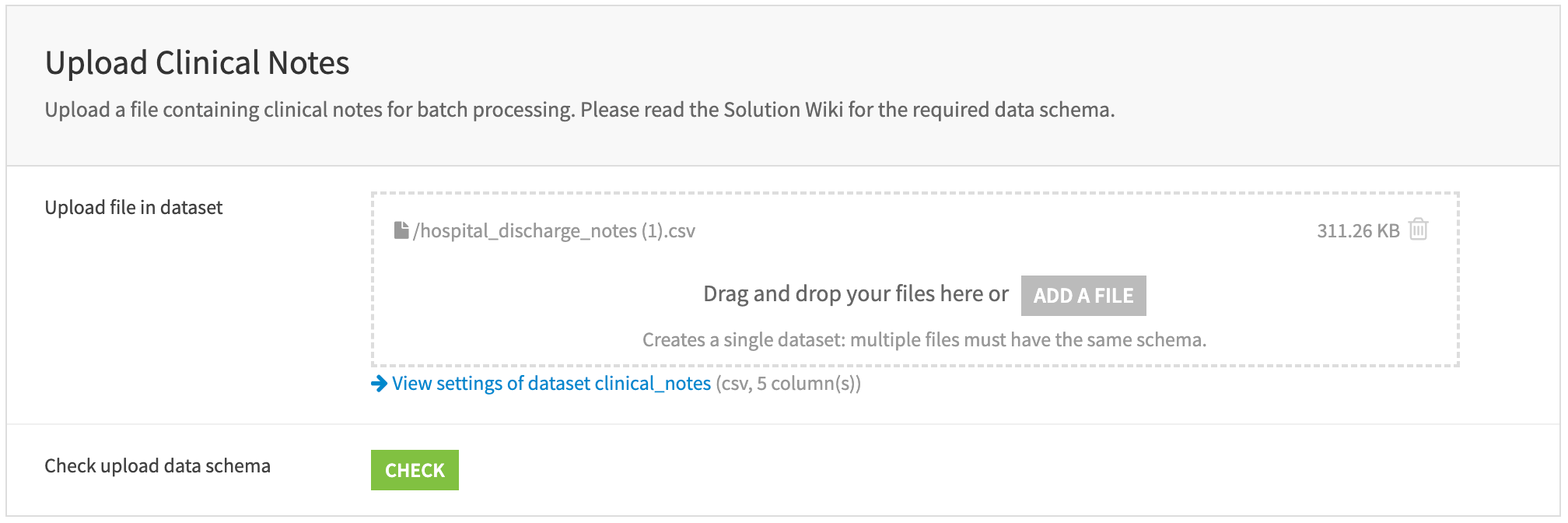Click the Upload Clinical Notes heading

(198, 61)
